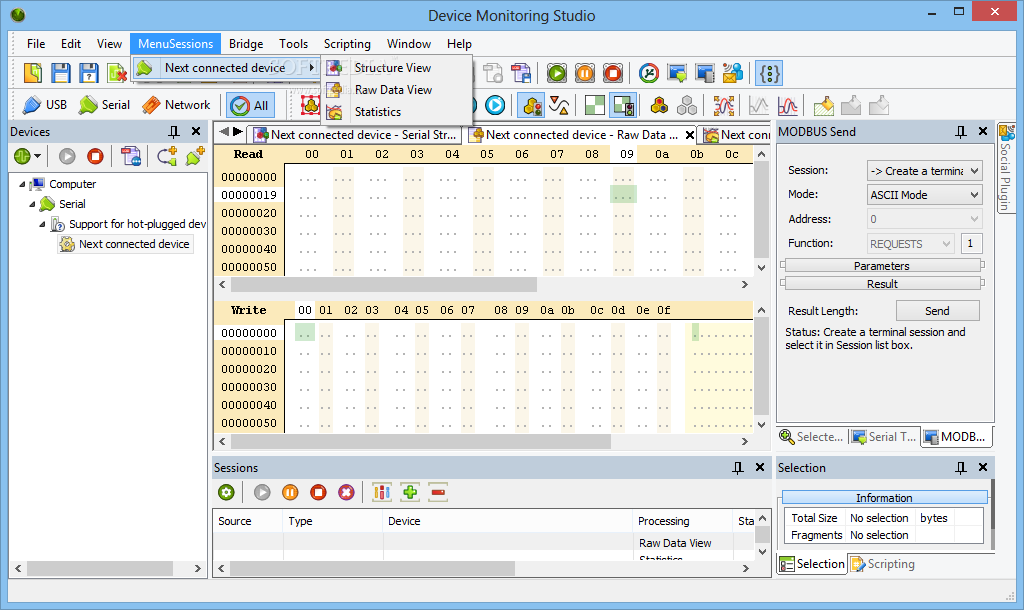The height and width of the screenshot is (610, 1024).
Task: Close the Raw Data document tab
Action: [x=690, y=135]
